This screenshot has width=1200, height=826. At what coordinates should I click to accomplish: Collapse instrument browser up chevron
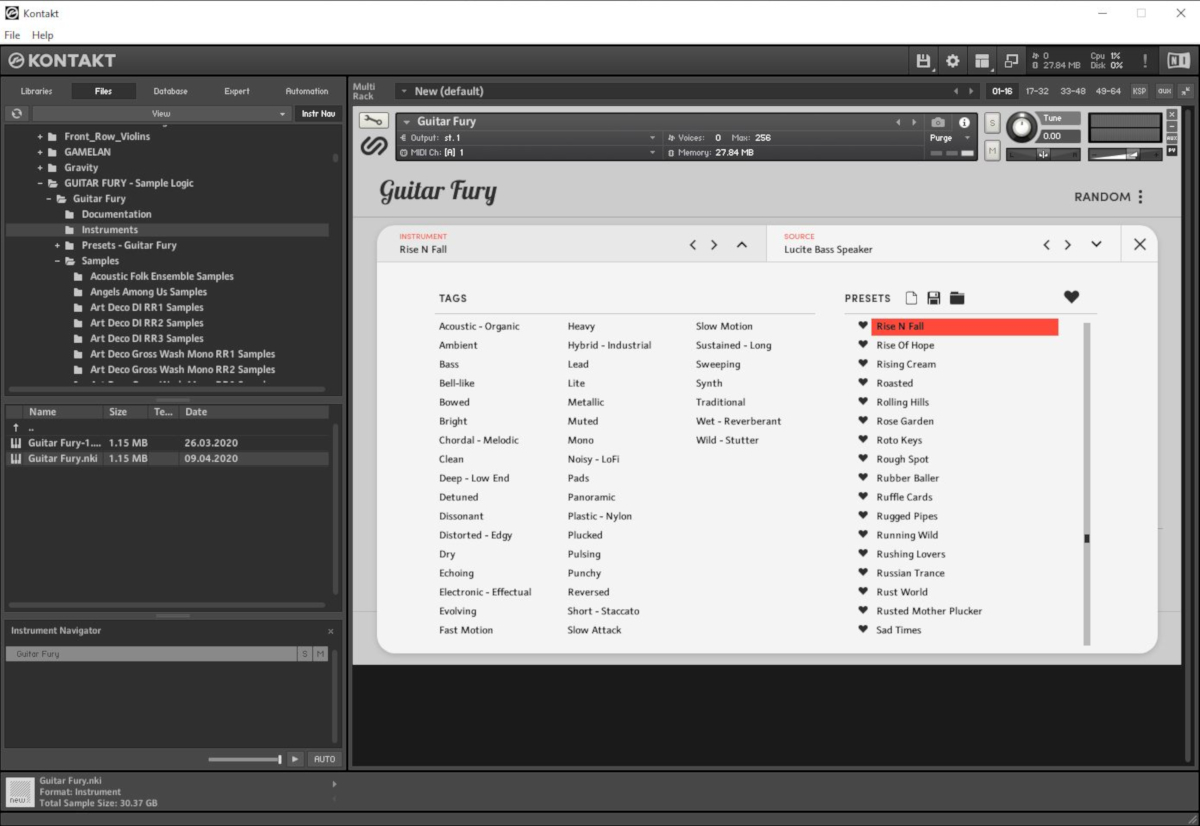pos(742,244)
